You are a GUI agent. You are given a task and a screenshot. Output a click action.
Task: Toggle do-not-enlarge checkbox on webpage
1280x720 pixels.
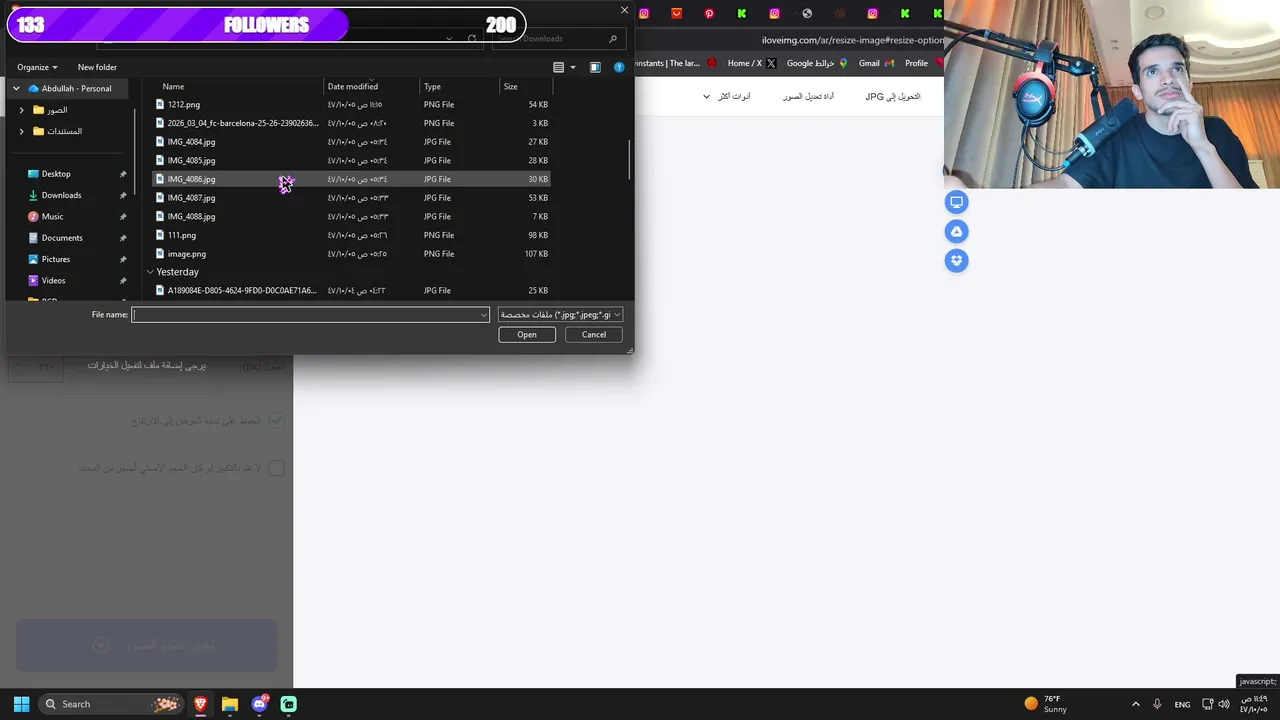(276, 468)
